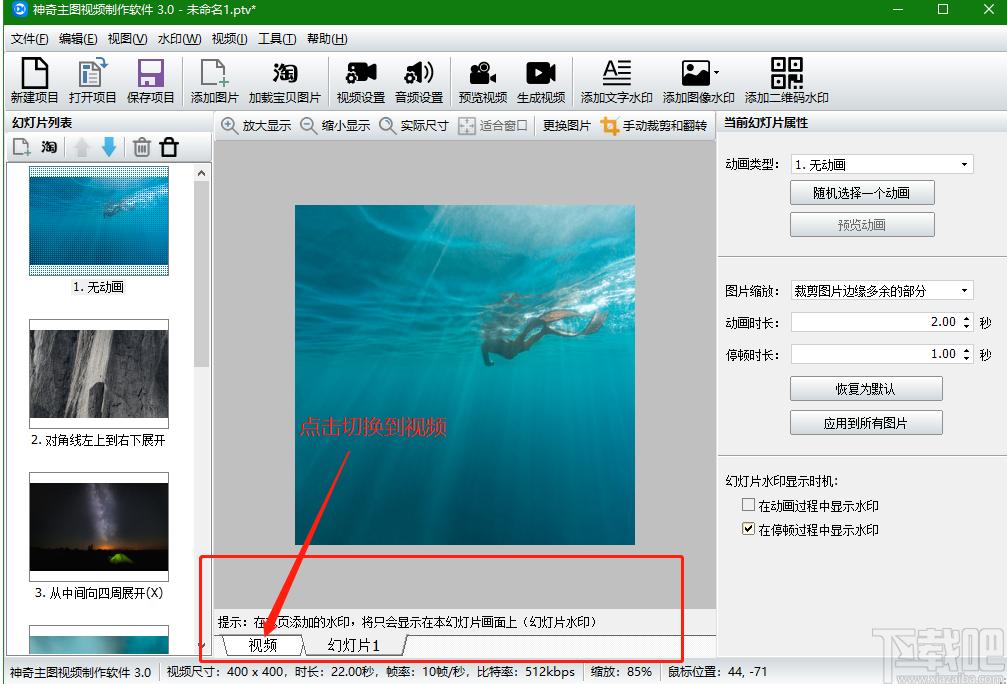Screen dimensions: 1007x684
Task: Open the 视图(V) menu
Action: (x=127, y=39)
